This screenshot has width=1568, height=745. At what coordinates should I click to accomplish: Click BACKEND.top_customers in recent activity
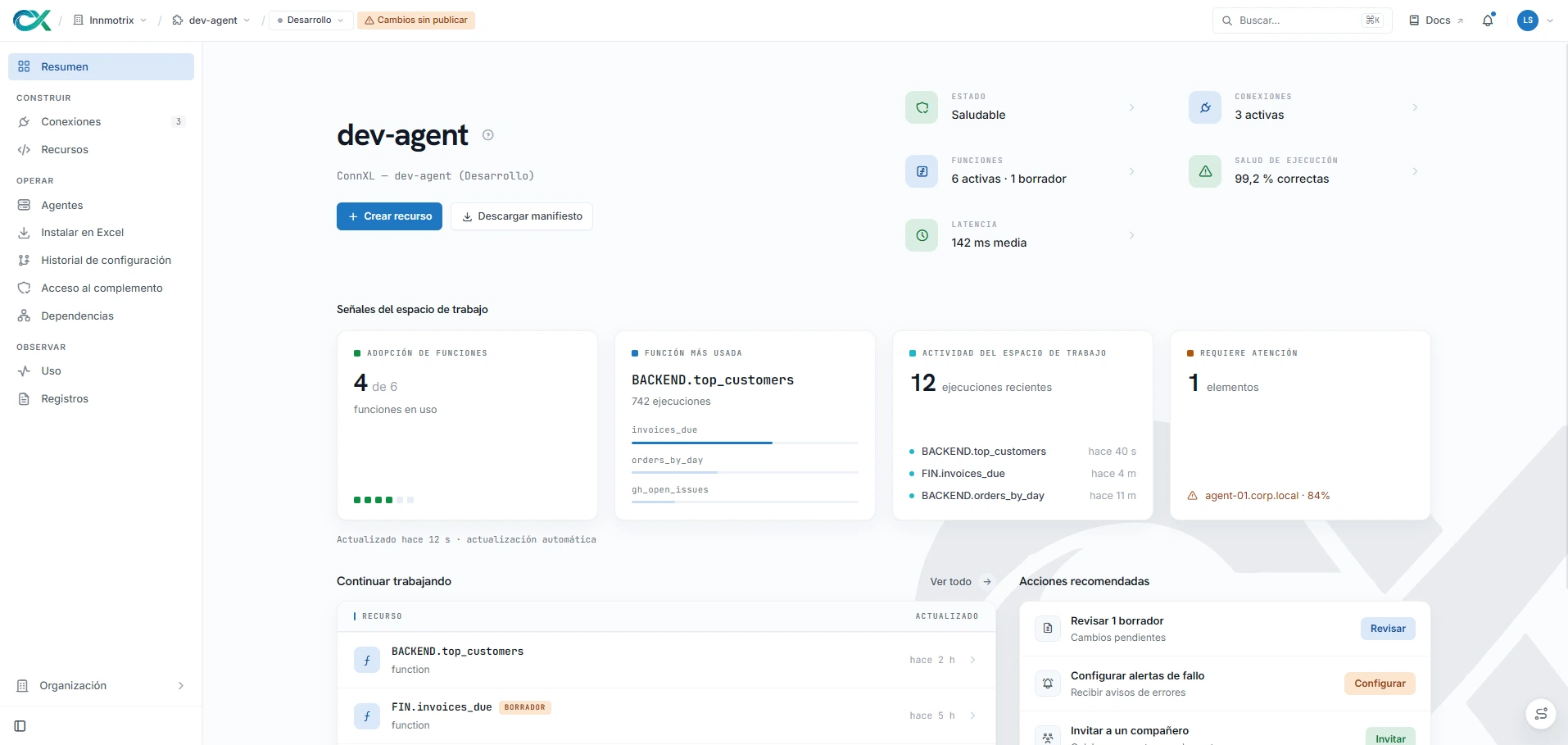point(983,452)
